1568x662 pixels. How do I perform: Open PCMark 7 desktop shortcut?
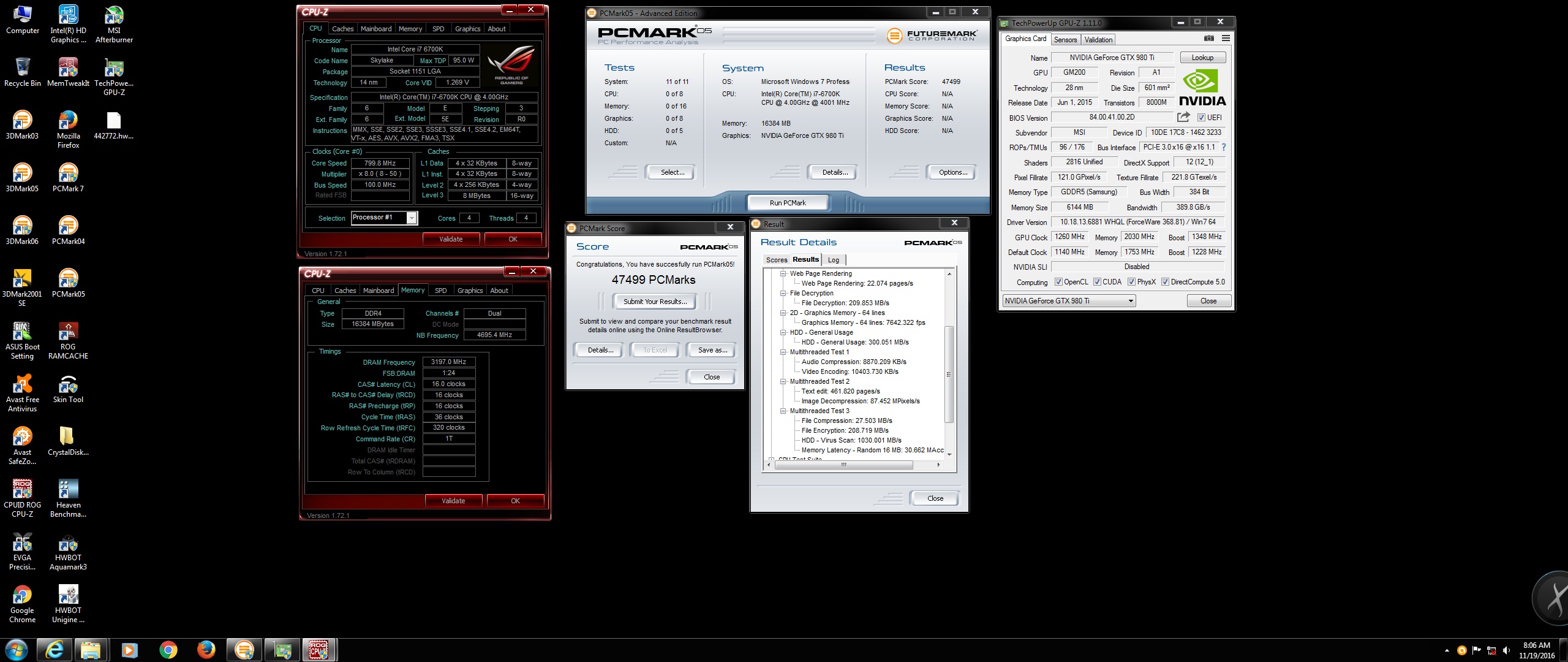(68, 178)
